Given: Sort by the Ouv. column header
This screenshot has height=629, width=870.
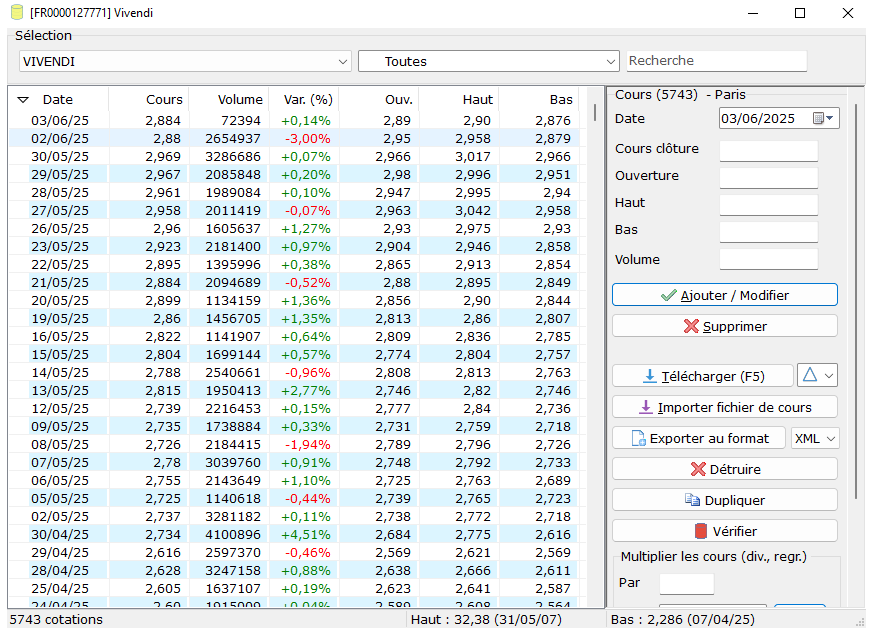Looking at the screenshot, I should pyautogui.click(x=379, y=99).
